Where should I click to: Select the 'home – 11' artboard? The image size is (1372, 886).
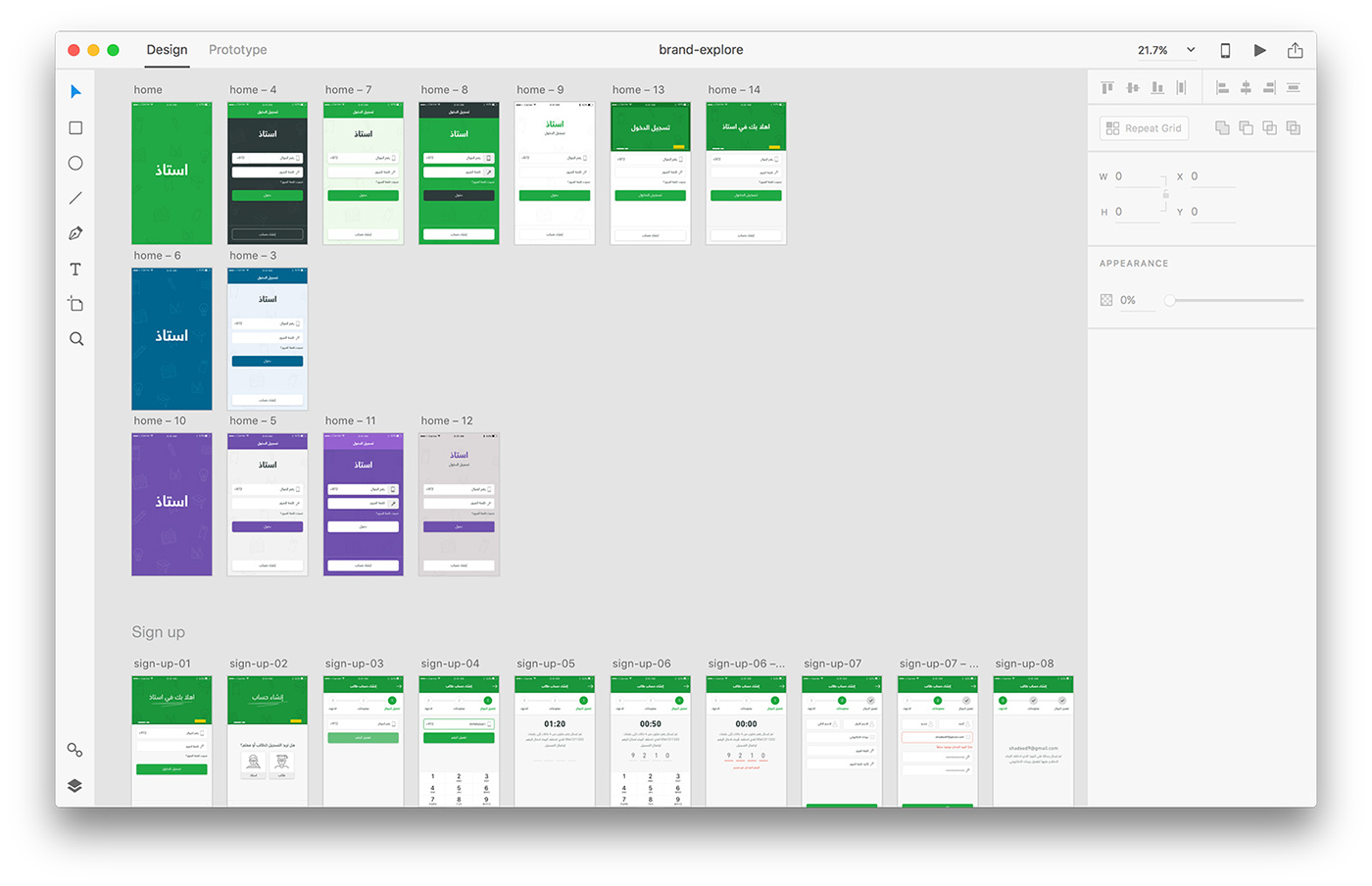pos(364,505)
